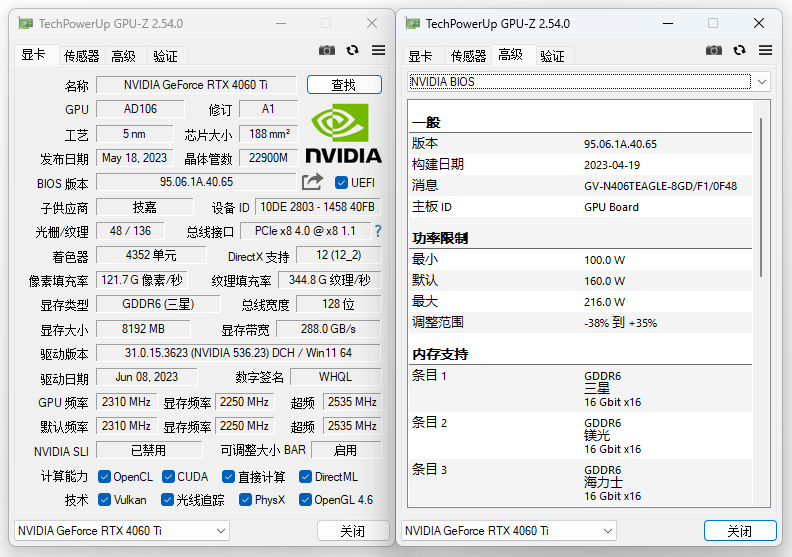792x557 pixels.
Task: Open GPU selector dropdown in left window
Action: pos(122,531)
